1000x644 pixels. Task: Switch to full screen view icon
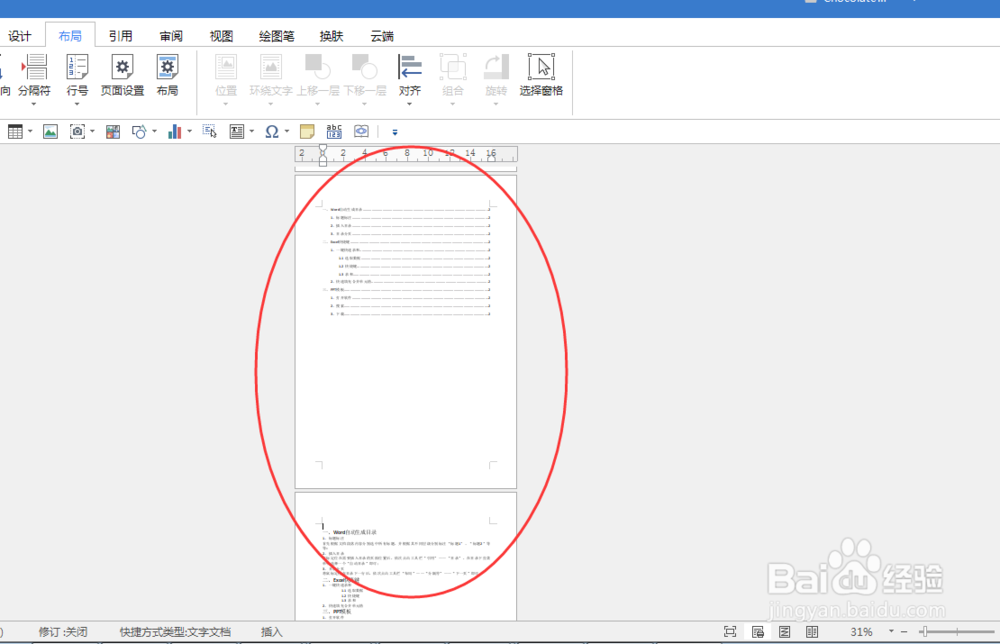point(730,632)
